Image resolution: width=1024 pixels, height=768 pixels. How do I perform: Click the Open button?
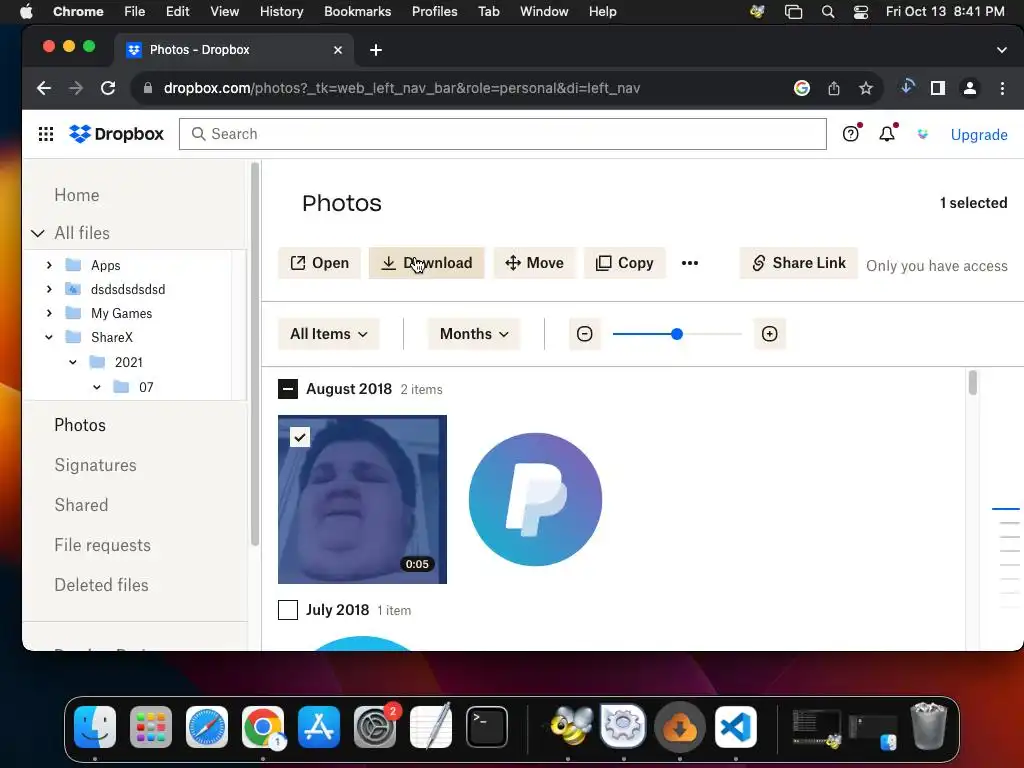click(319, 263)
